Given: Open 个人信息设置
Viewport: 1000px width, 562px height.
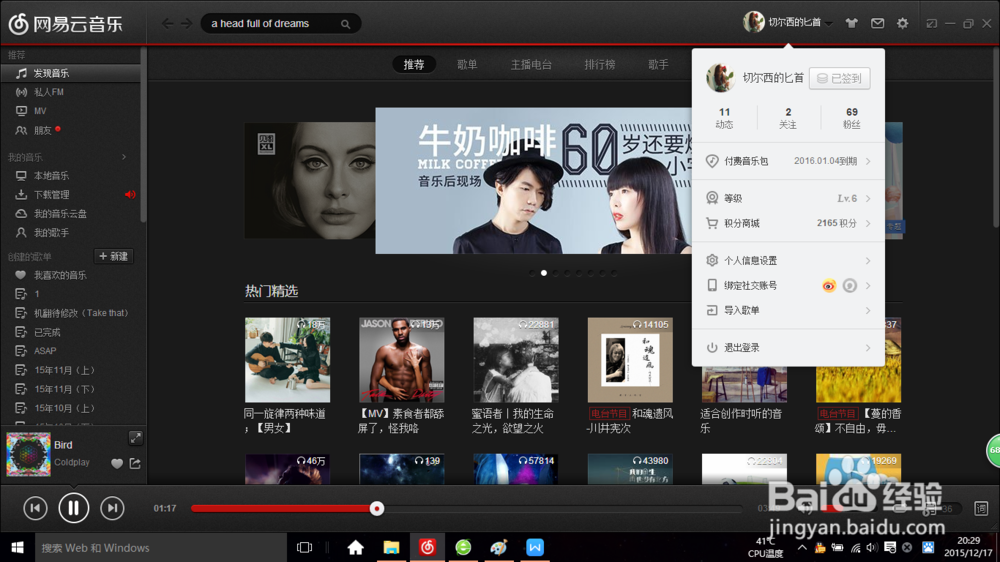Looking at the screenshot, I should (x=788, y=260).
